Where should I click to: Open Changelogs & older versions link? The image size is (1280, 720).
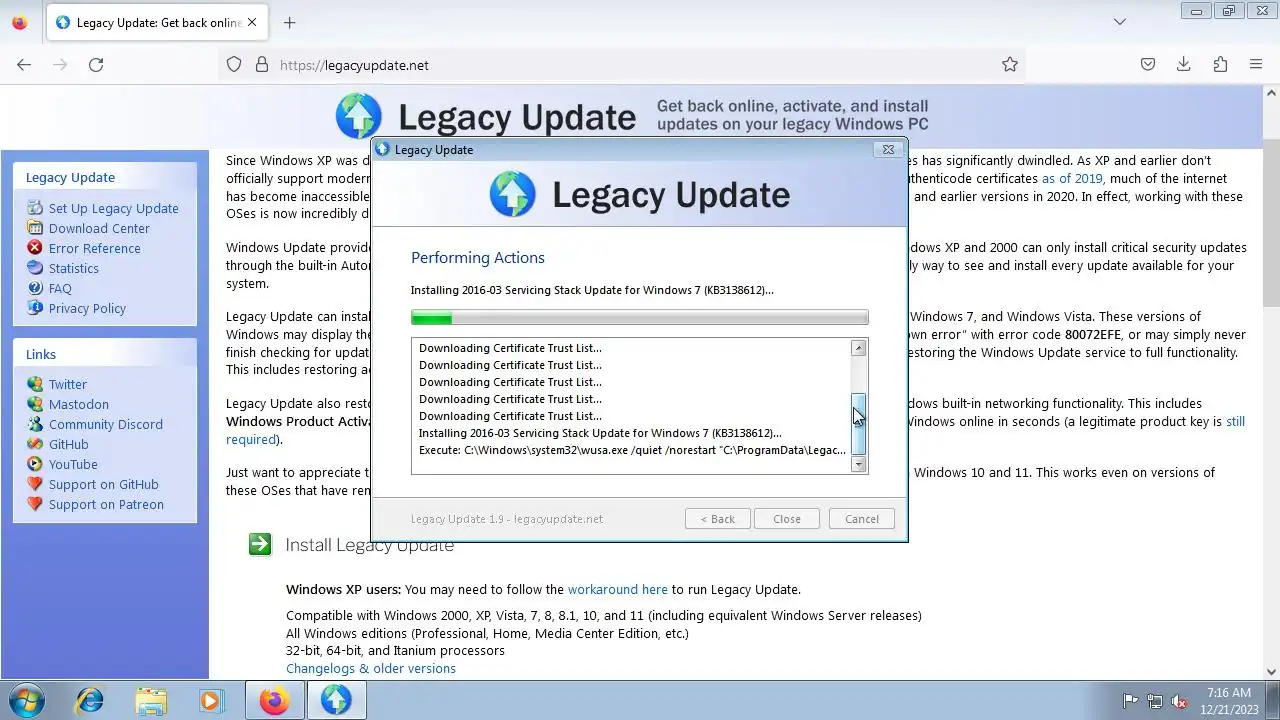pos(371,668)
